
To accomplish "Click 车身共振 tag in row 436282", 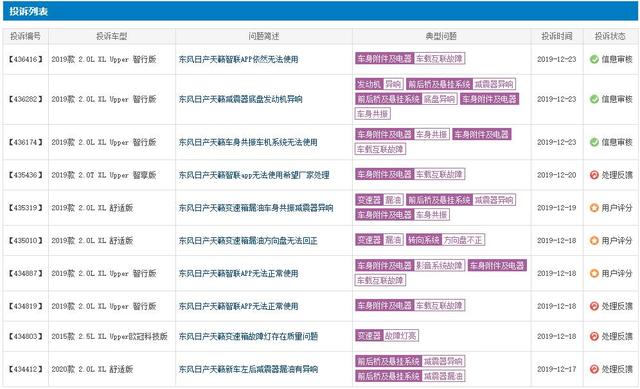I will tap(373, 113).
